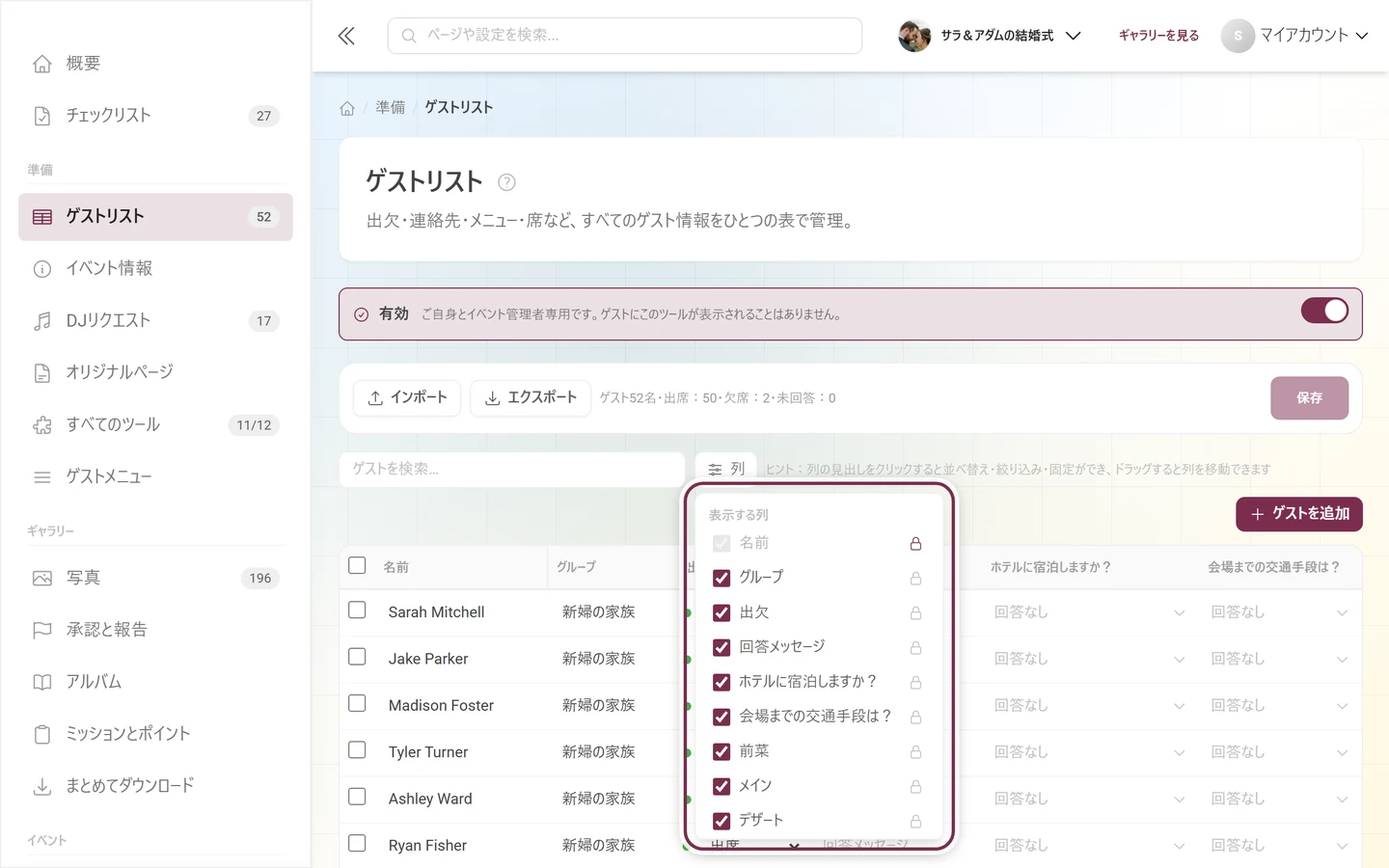Open 列 column settings button
1389x868 pixels.
coord(726,469)
